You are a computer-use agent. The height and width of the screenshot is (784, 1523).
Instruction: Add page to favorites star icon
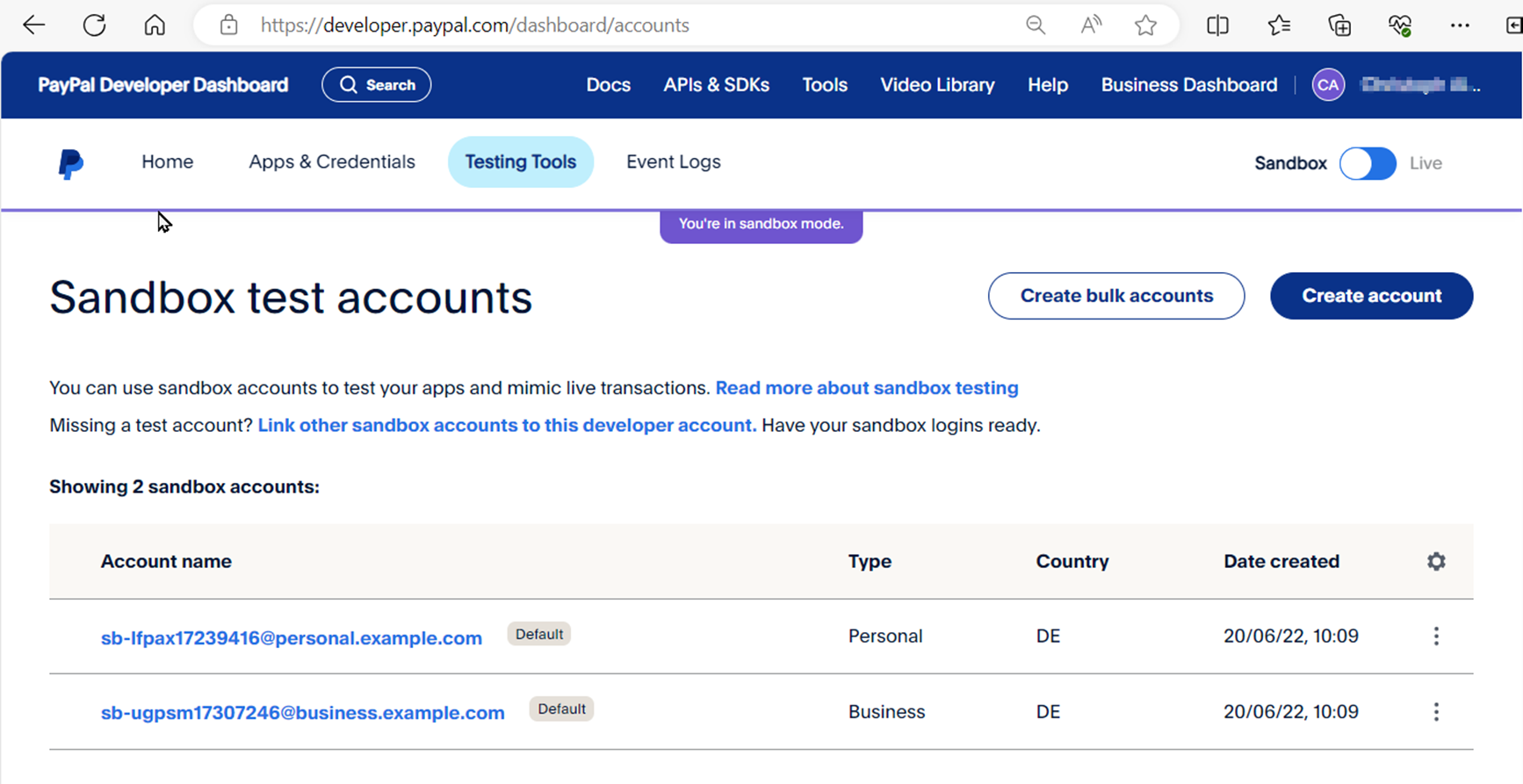coord(1145,25)
